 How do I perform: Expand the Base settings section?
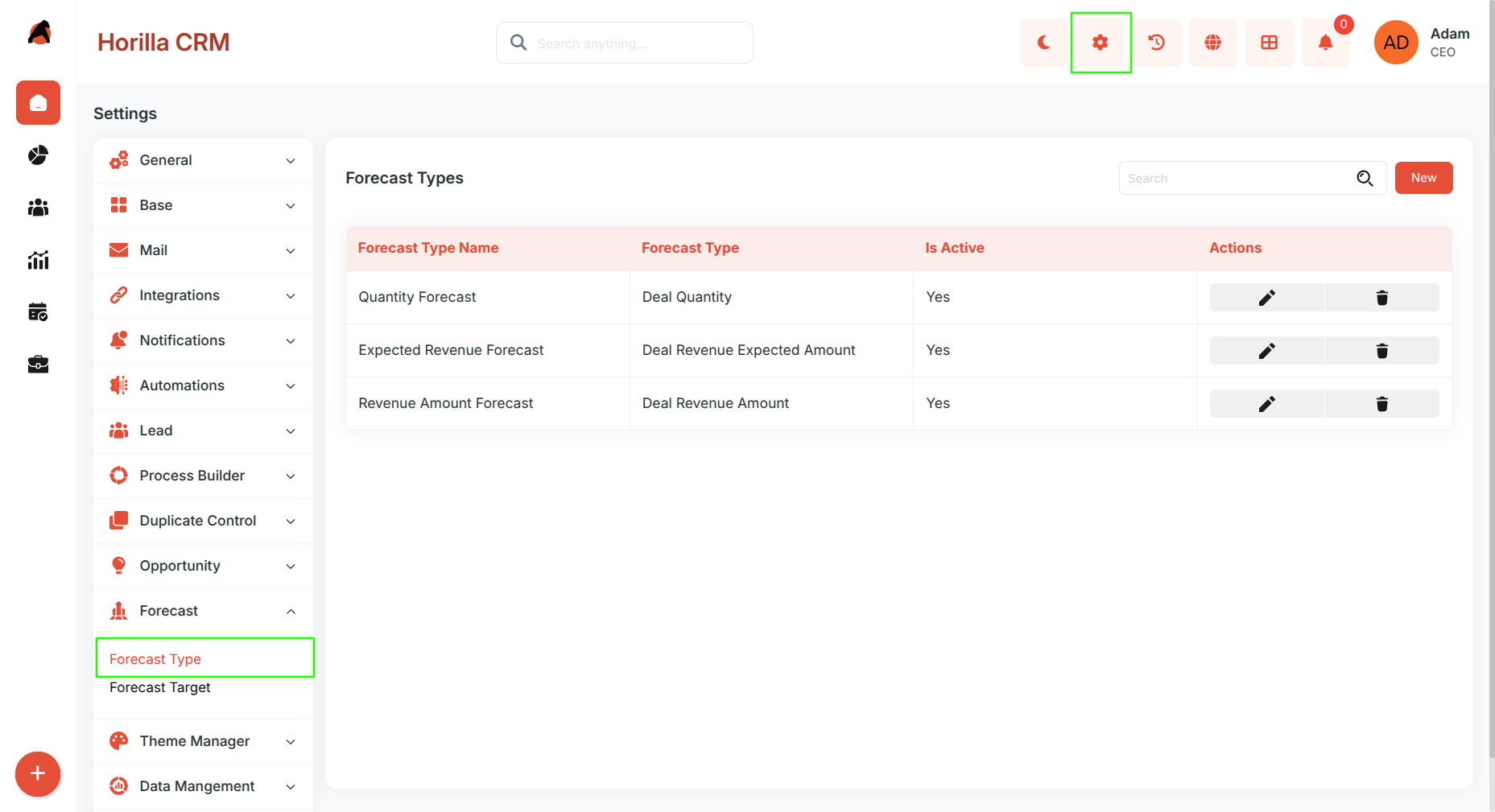[x=203, y=205]
